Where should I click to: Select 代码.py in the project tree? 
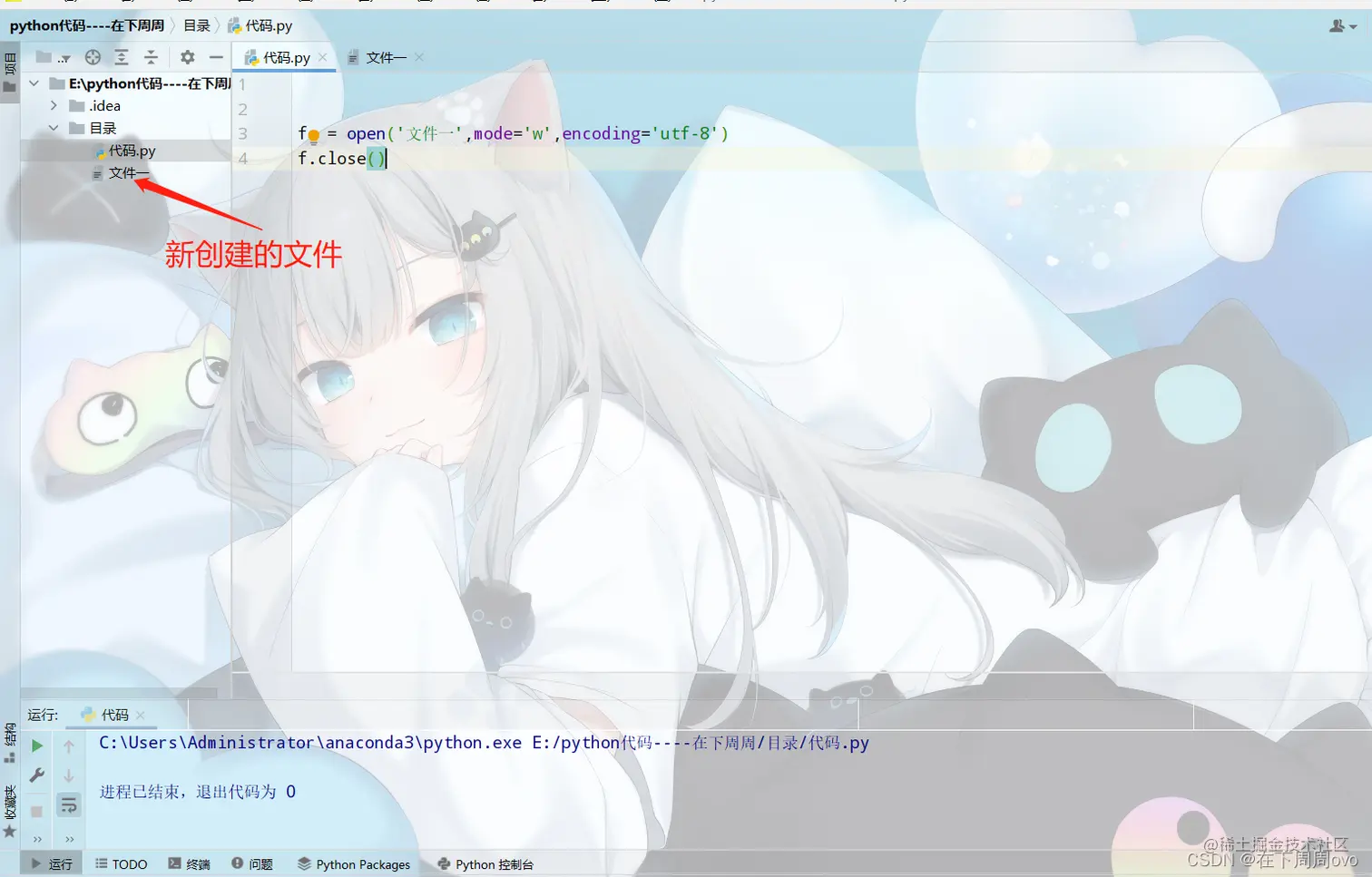(x=125, y=151)
